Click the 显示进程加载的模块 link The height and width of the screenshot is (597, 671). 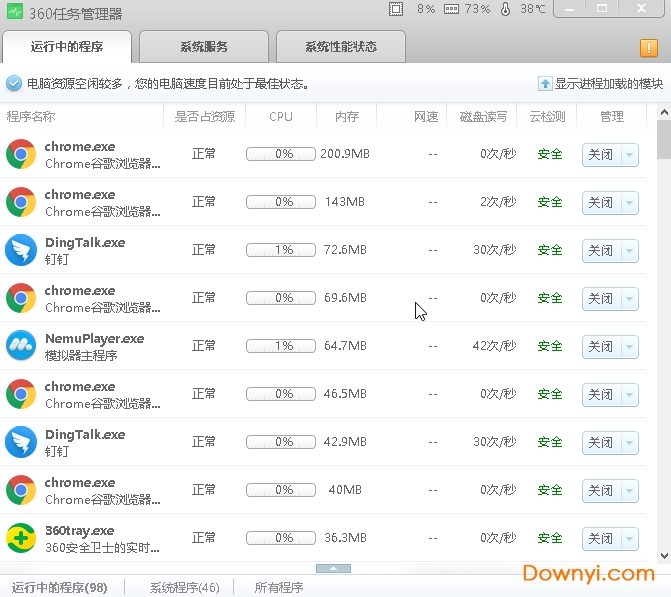coord(608,84)
